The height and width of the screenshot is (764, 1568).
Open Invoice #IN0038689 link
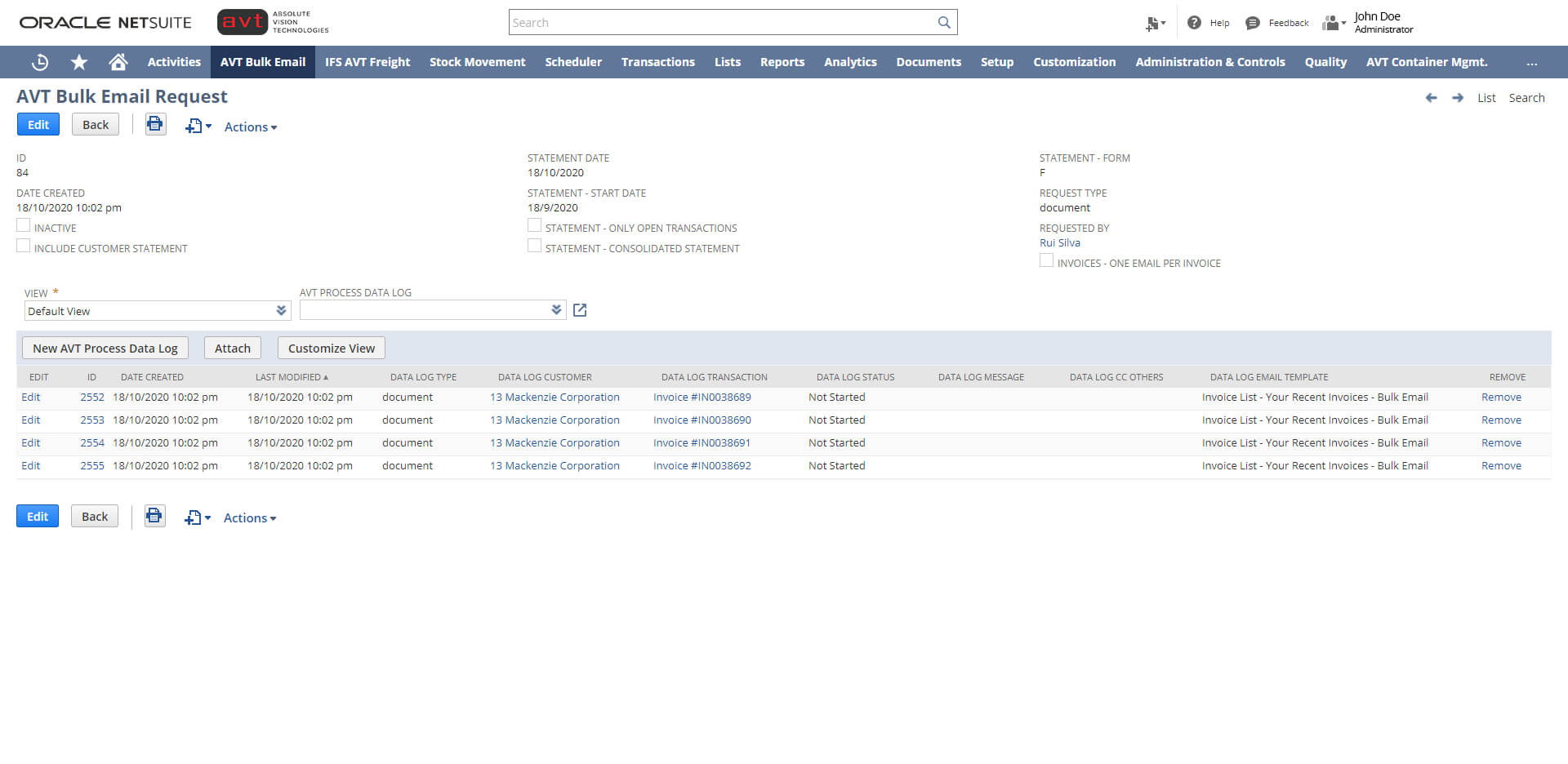click(702, 397)
